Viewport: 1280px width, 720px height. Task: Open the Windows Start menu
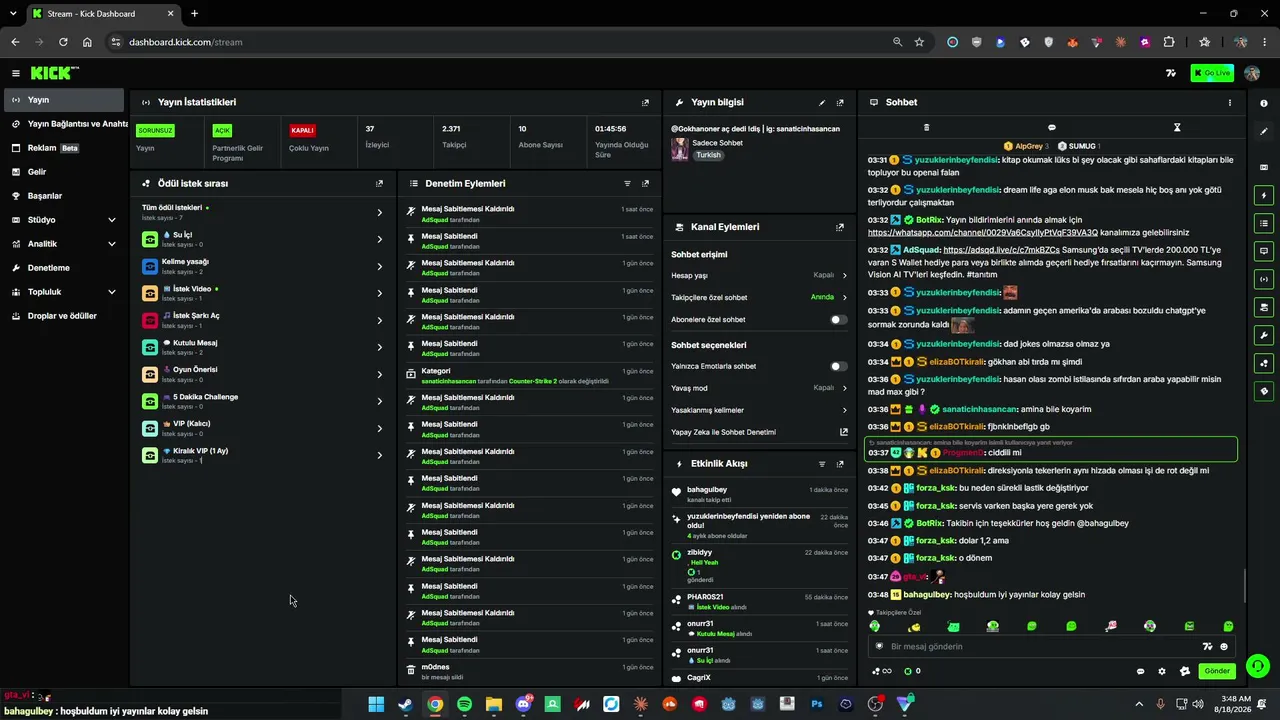pos(376,704)
